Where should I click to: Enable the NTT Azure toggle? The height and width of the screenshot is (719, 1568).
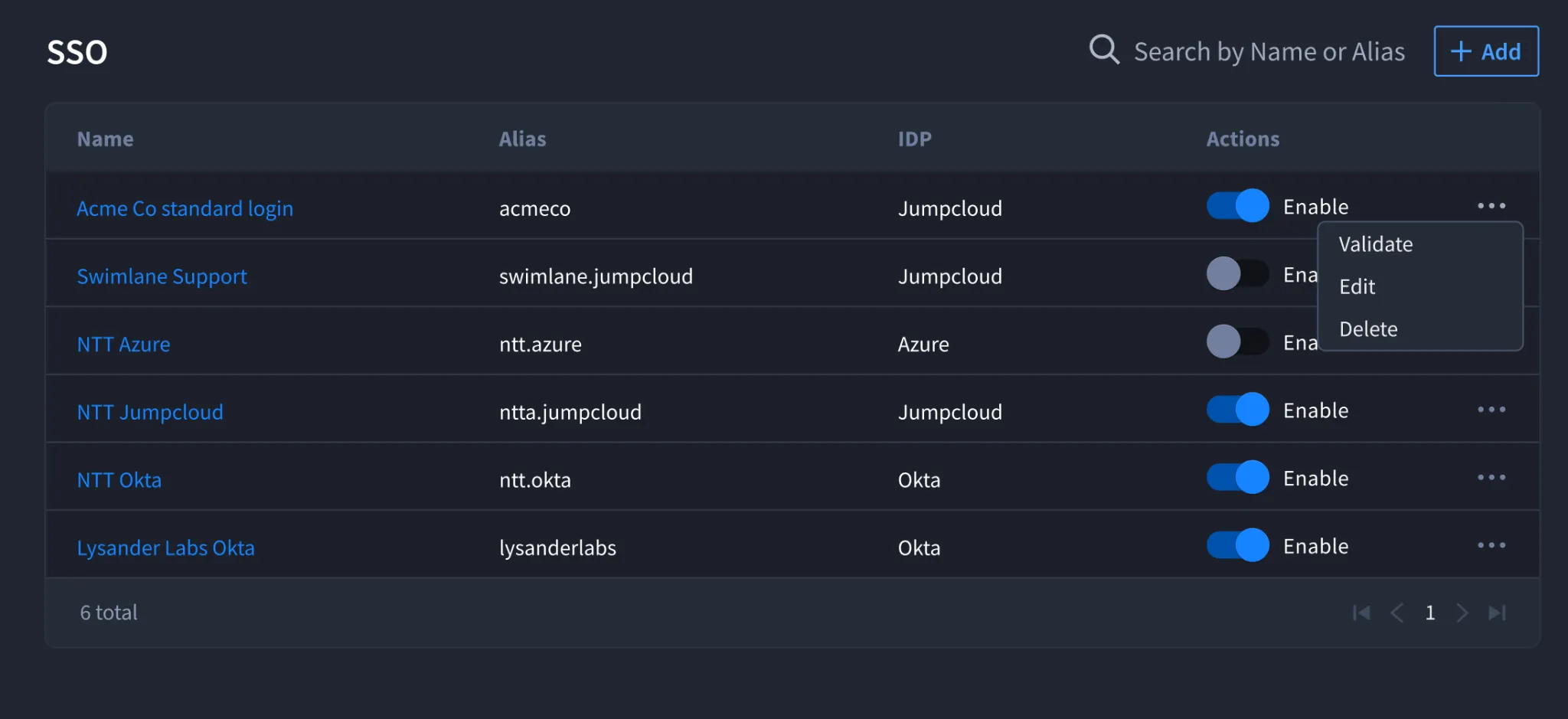pyautogui.click(x=1237, y=342)
